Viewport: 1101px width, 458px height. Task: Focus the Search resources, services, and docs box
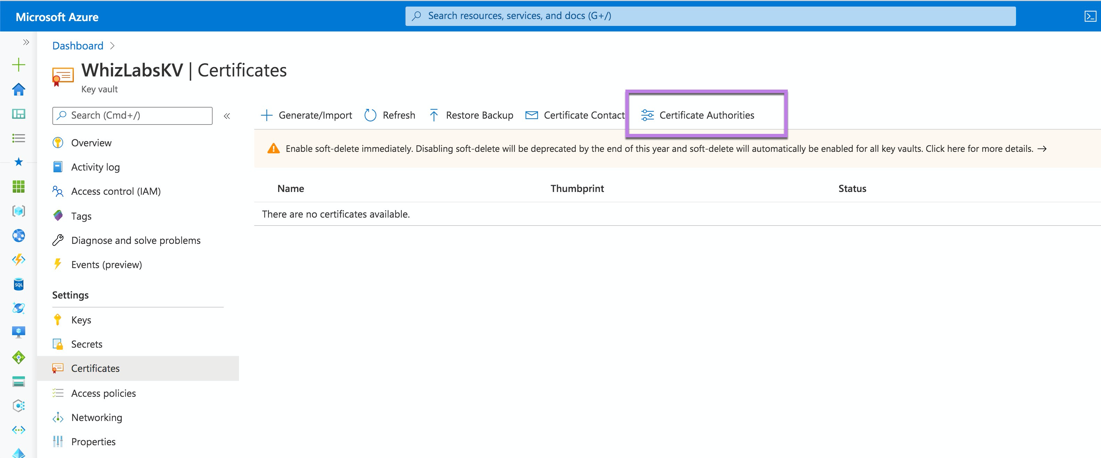coord(711,15)
